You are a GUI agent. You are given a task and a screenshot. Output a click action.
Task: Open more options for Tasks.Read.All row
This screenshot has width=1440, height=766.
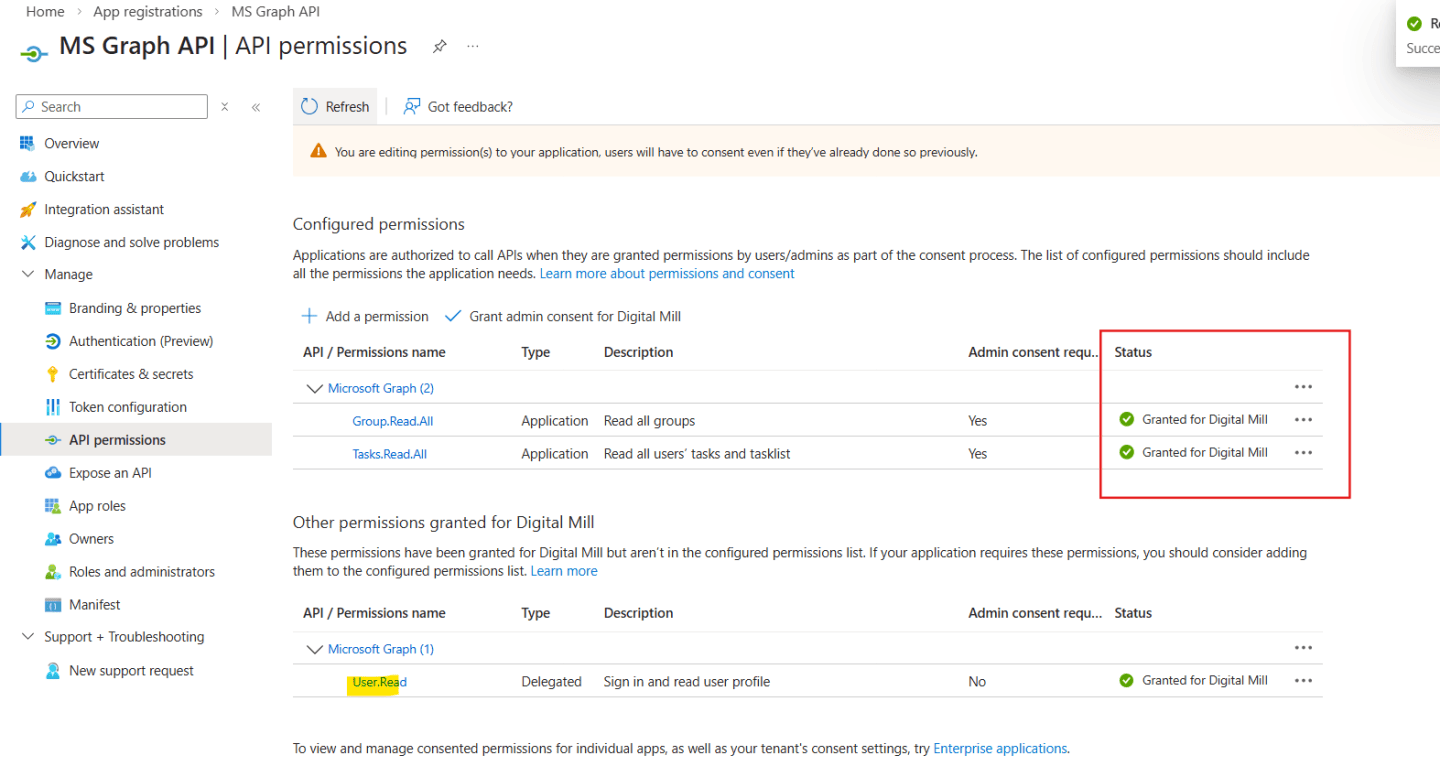[1303, 453]
